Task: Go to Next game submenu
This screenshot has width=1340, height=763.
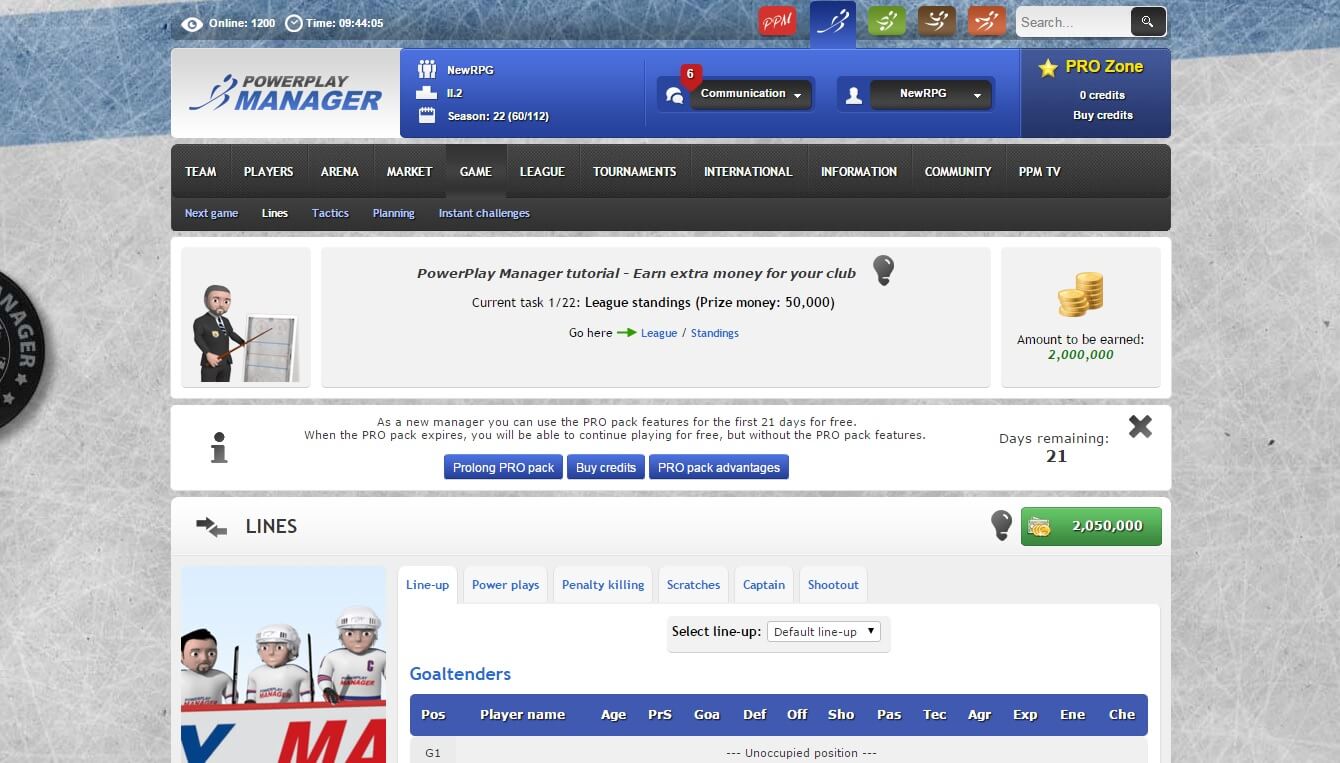Action: [211, 213]
